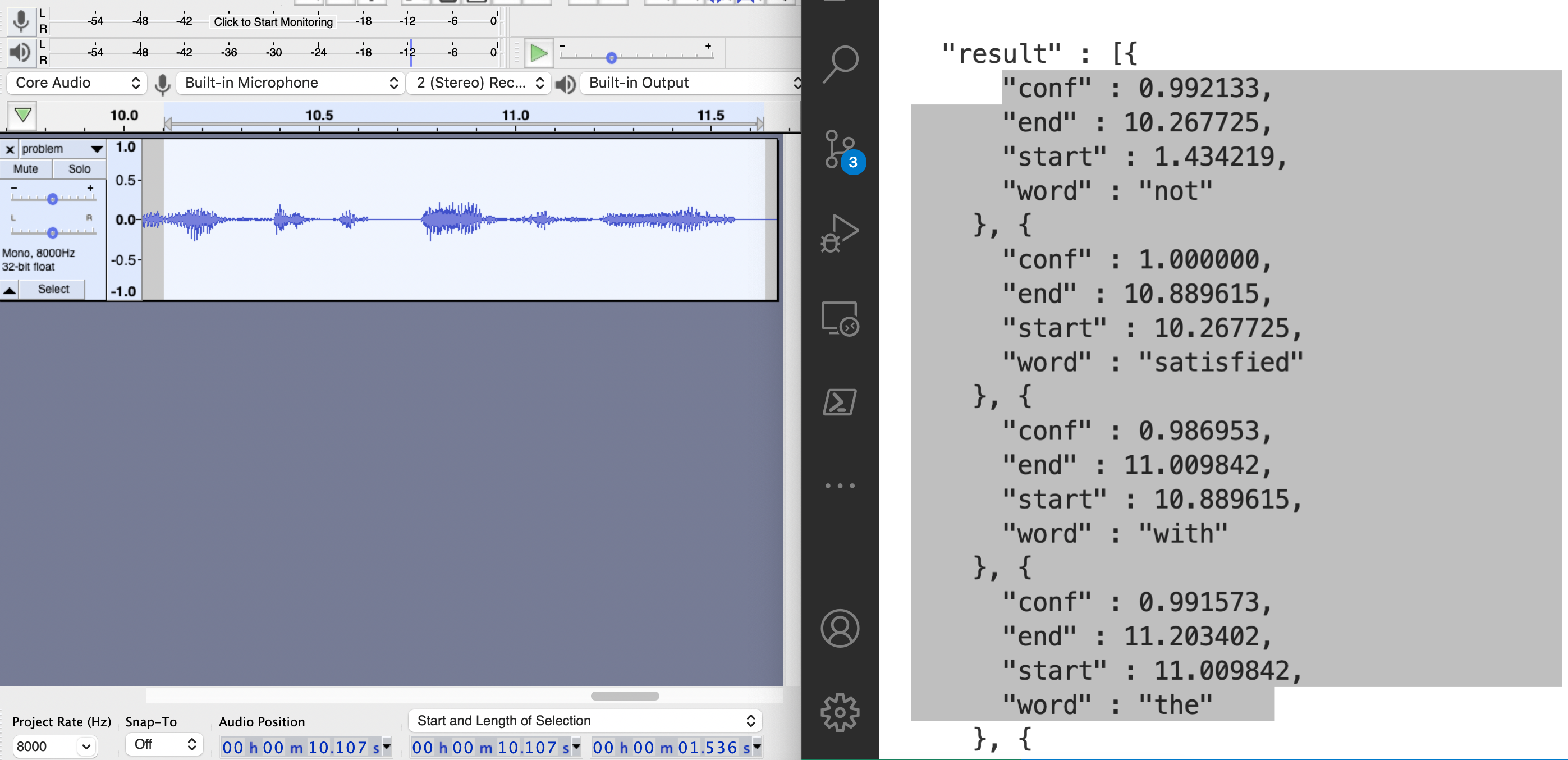Open the Core Audio host dropdown
Viewport: 1568px width, 760px height.
(x=76, y=82)
